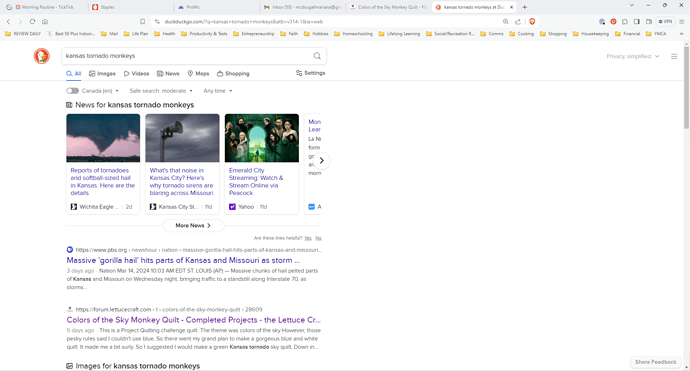Bookmark the page with the bookmark icon

click(x=143, y=22)
